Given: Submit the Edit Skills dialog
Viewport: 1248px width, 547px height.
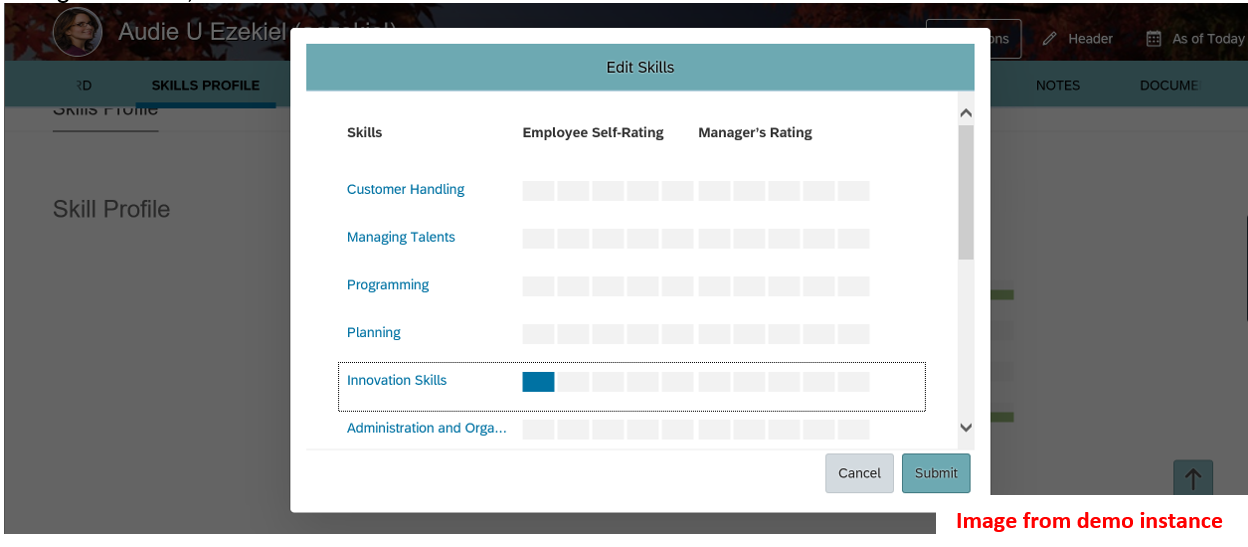Looking at the screenshot, I should pos(936,473).
